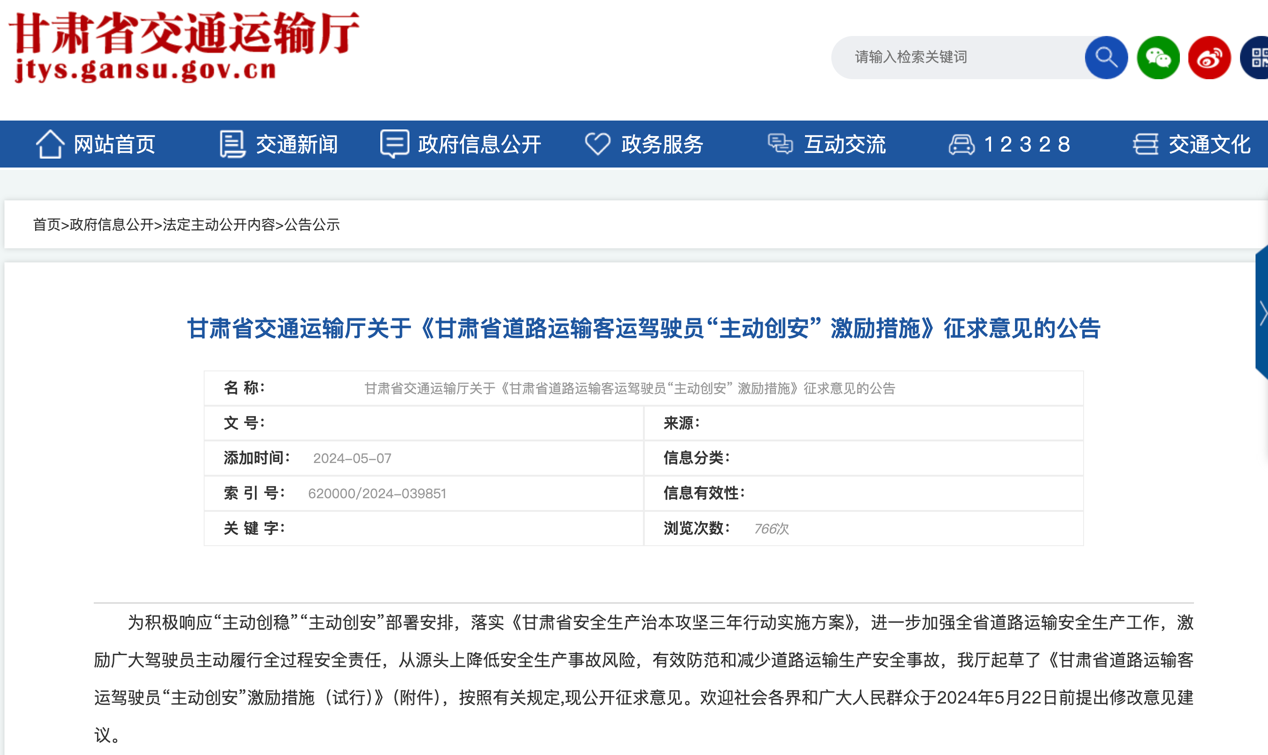Click the 信息分类 label
Screen dimensions: 1268x755
pyautogui.click(x=697, y=458)
